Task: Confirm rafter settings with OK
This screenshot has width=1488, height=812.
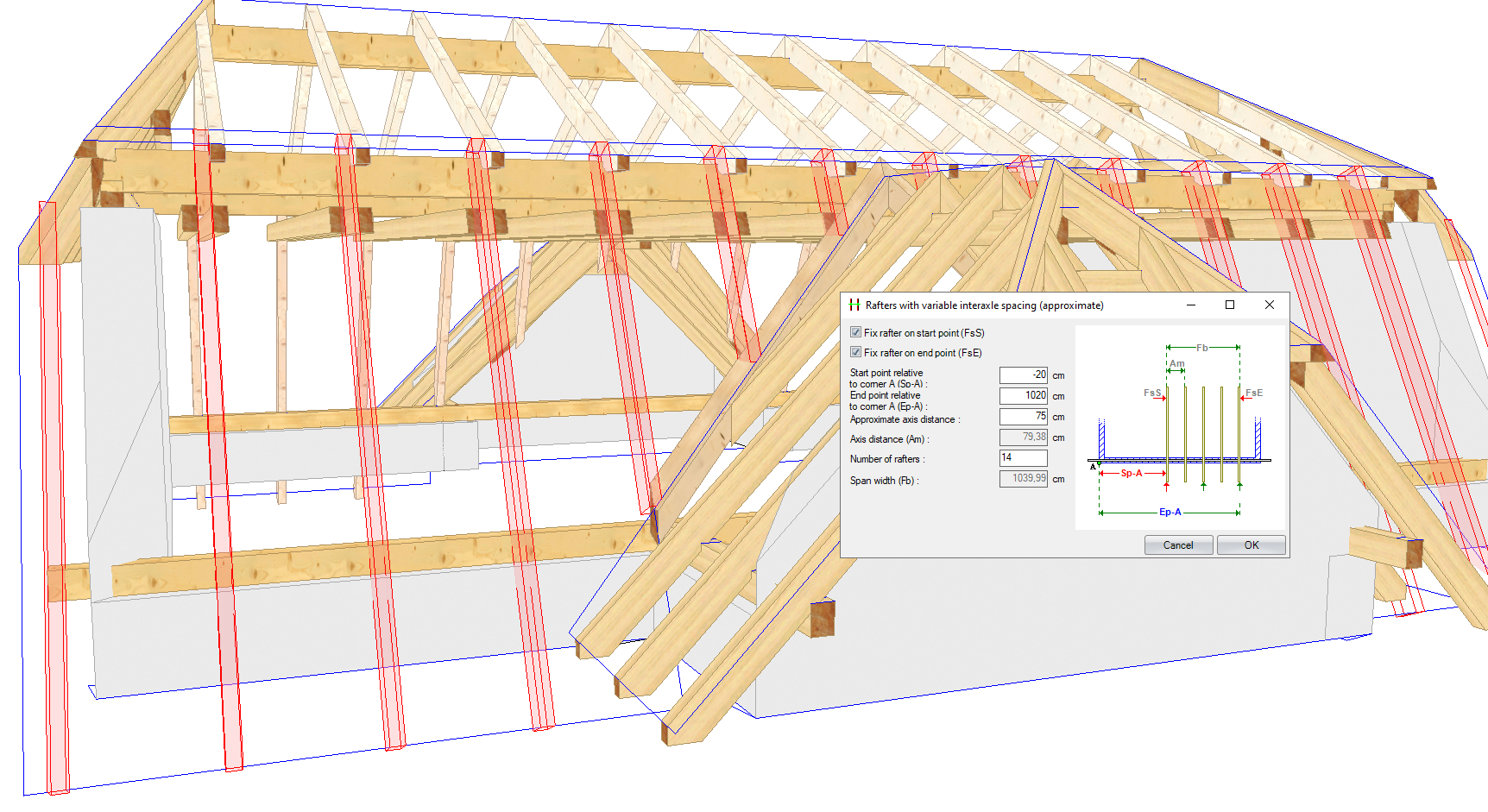Action: point(1251,545)
